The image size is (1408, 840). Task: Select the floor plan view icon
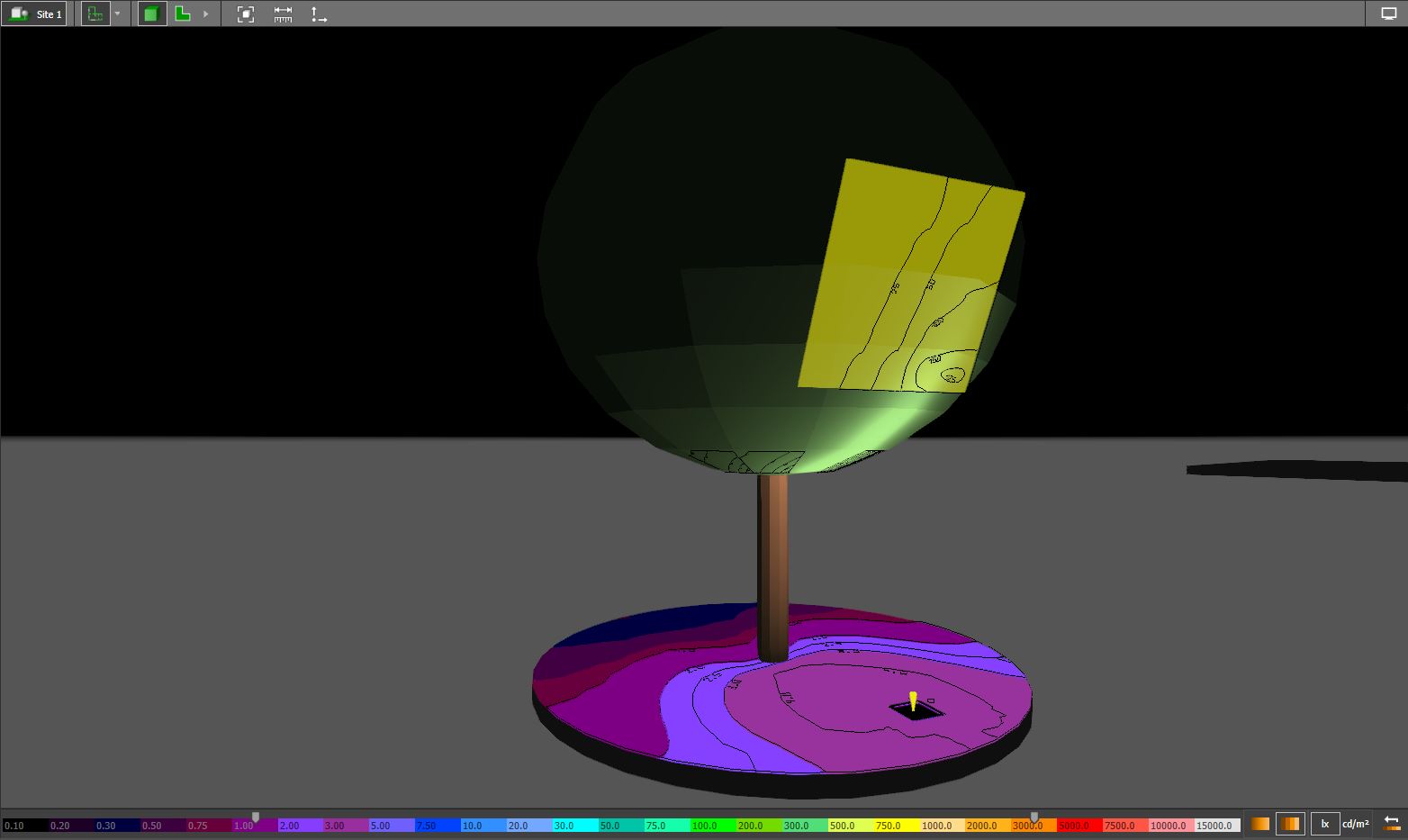(x=95, y=14)
